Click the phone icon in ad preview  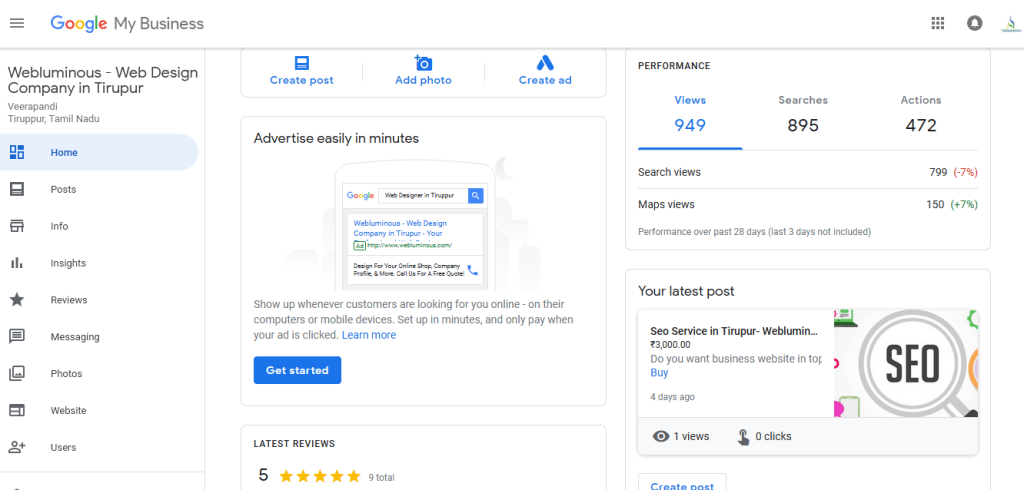[473, 270]
